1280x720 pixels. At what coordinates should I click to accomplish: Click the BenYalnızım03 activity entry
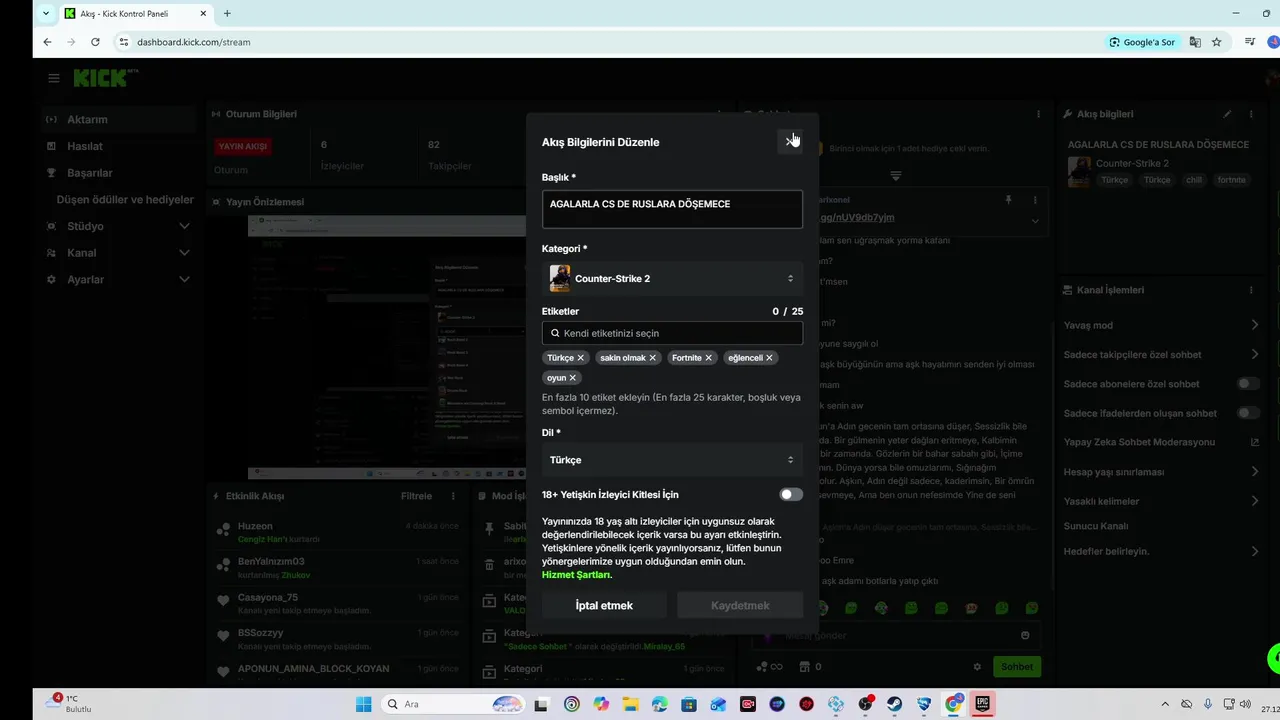pos(338,568)
